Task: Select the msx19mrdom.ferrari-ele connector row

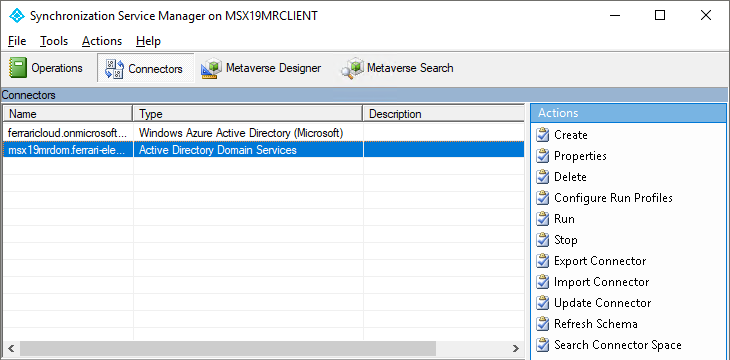Action: click(x=264, y=150)
